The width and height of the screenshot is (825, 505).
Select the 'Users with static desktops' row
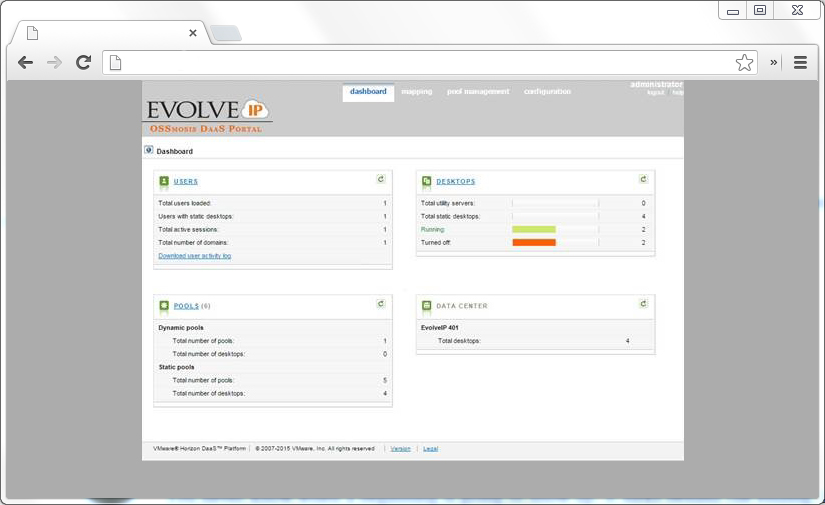[273, 216]
